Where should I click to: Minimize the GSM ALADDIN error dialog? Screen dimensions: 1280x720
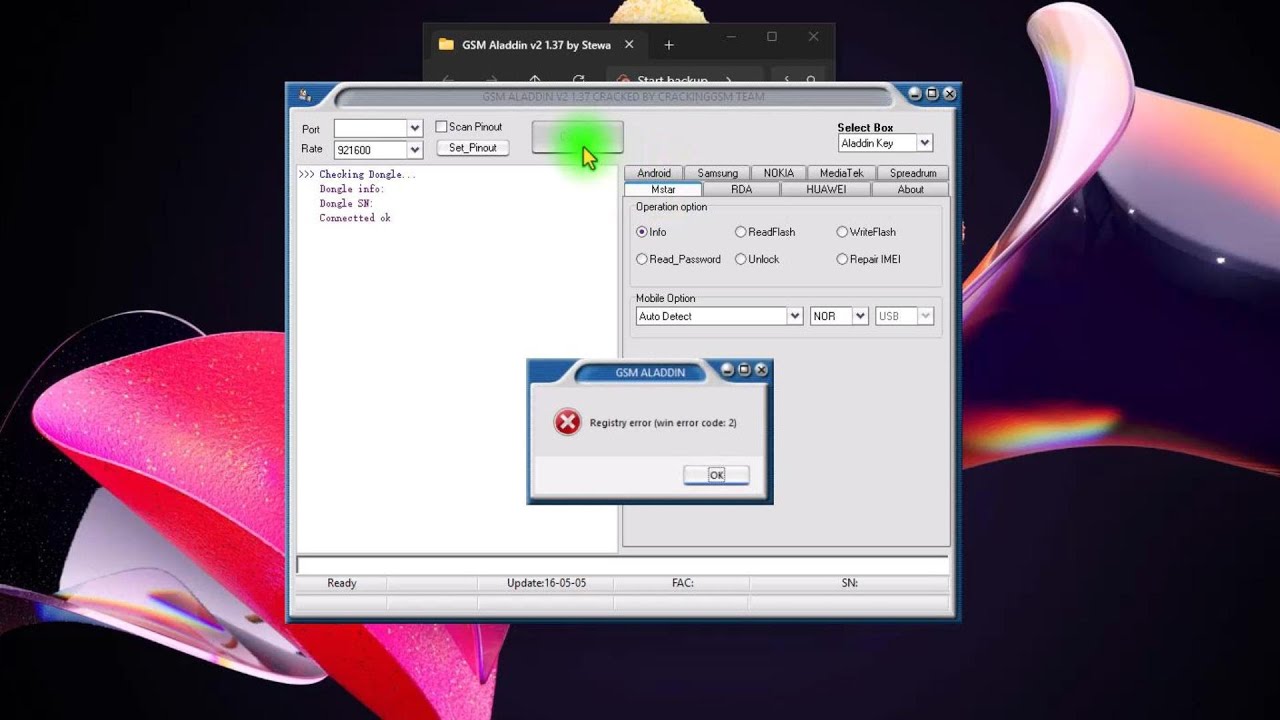728,370
